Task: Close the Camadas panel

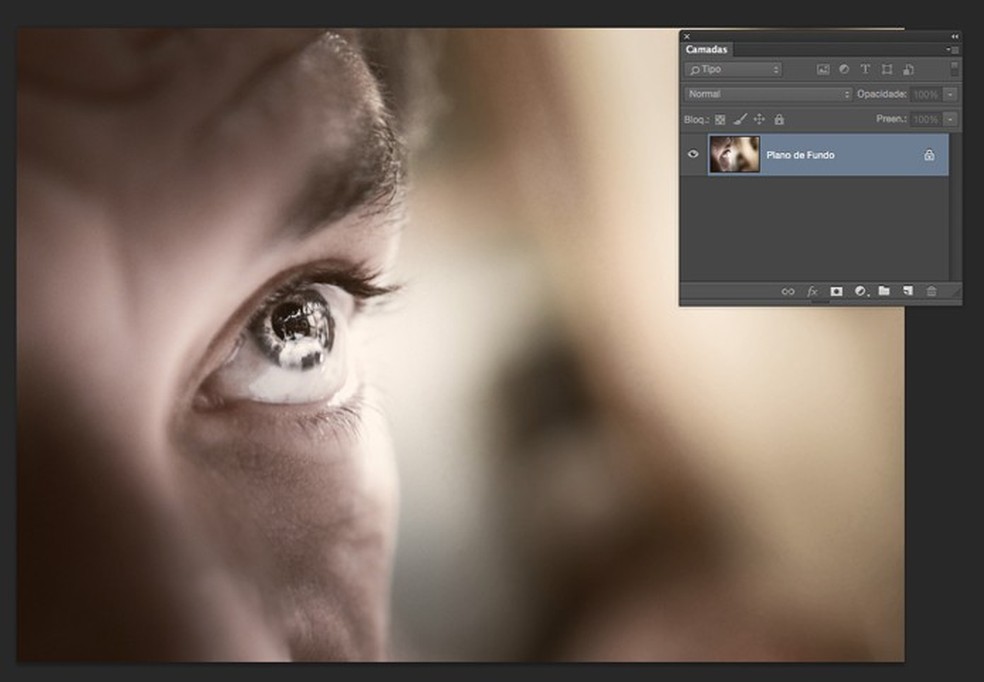Action: pos(687,36)
